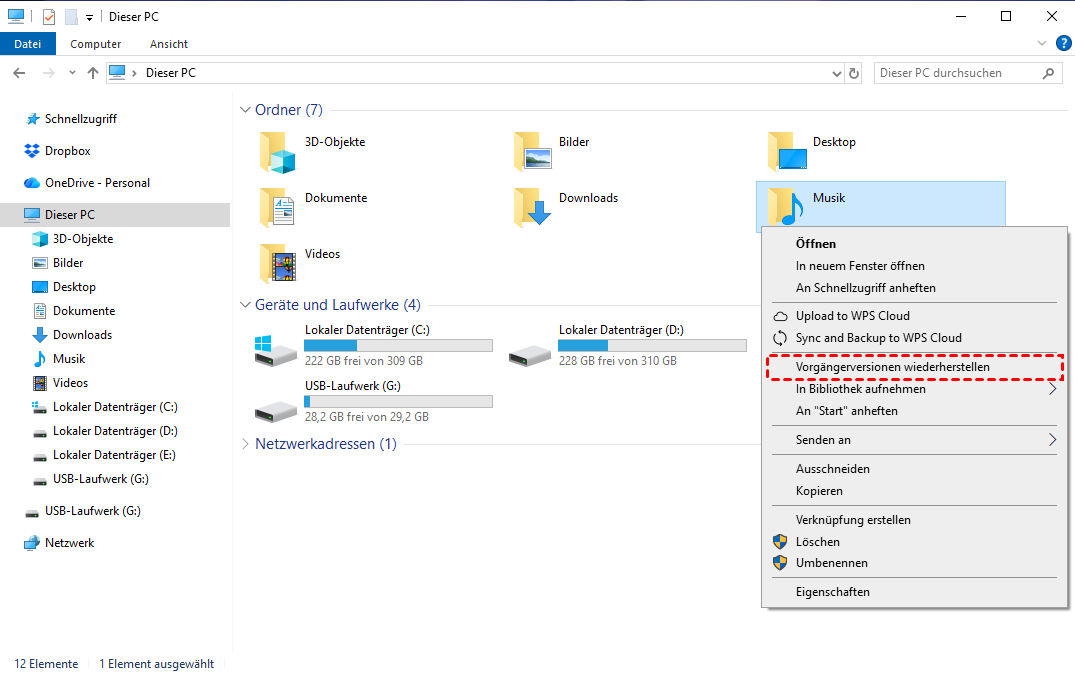Expand the Netzwerkadressen (1) group
Viewport: 1075px width, 676px height.
[x=246, y=444]
